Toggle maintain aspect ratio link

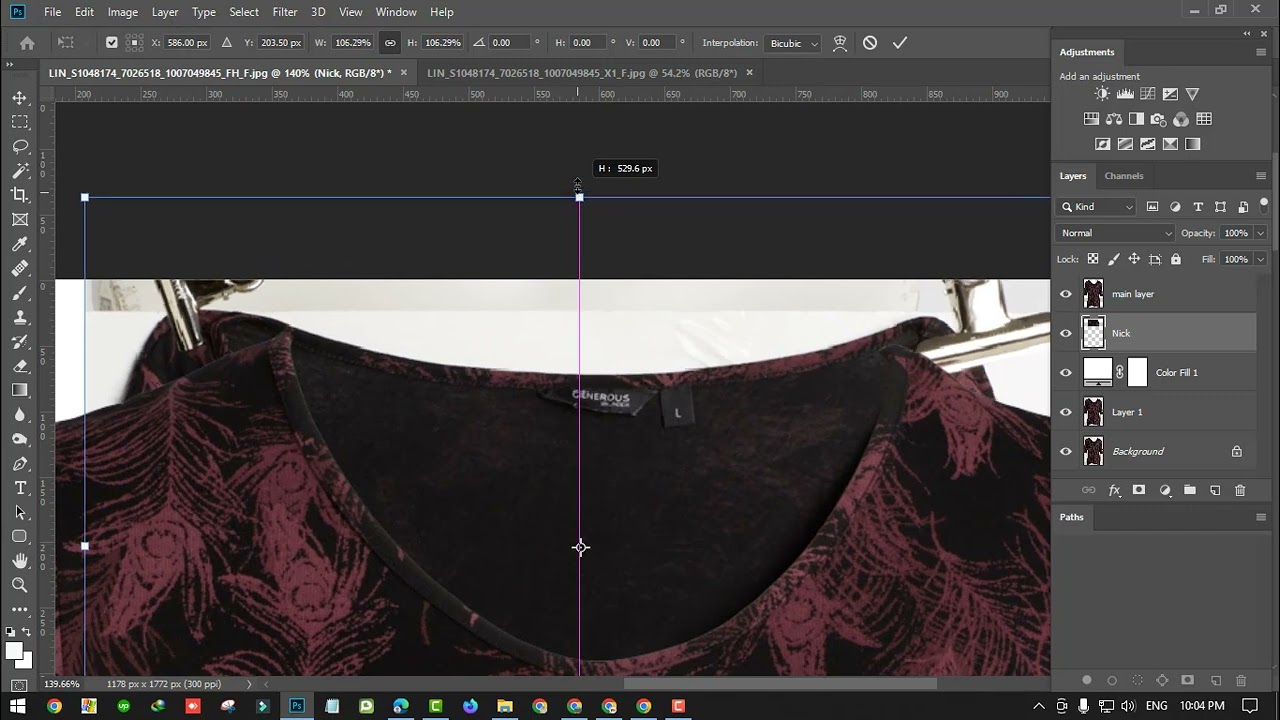[x=390, y=43]
